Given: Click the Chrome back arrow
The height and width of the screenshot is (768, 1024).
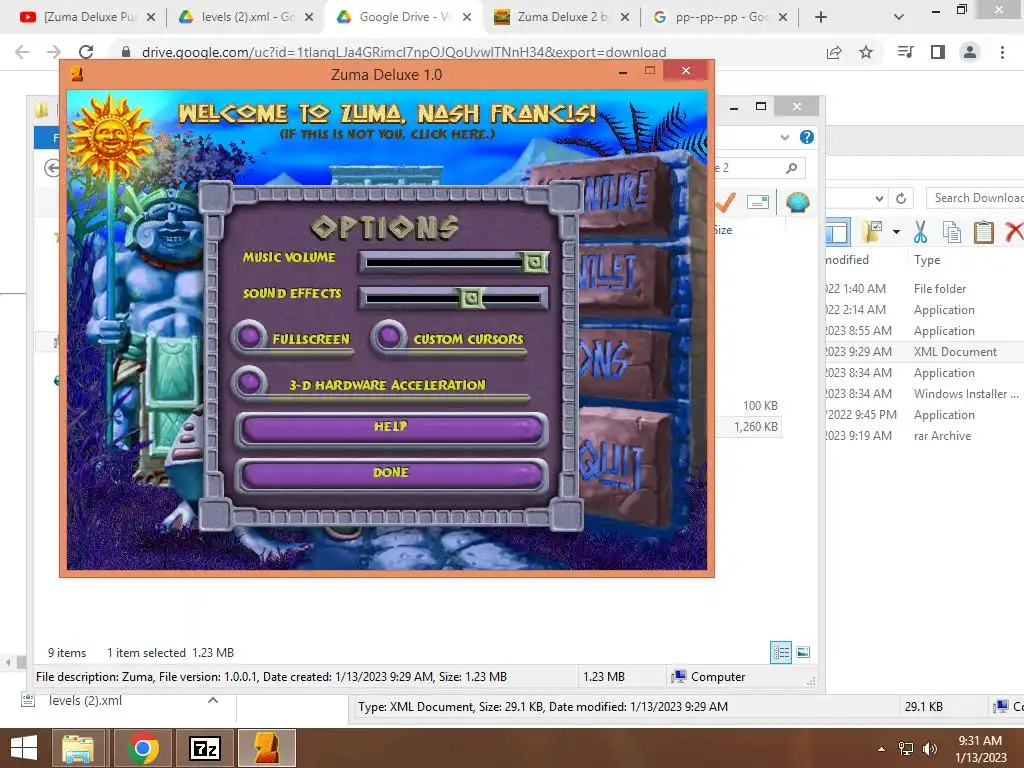Looking at the screenshot, I should click(x=22, y=52).
